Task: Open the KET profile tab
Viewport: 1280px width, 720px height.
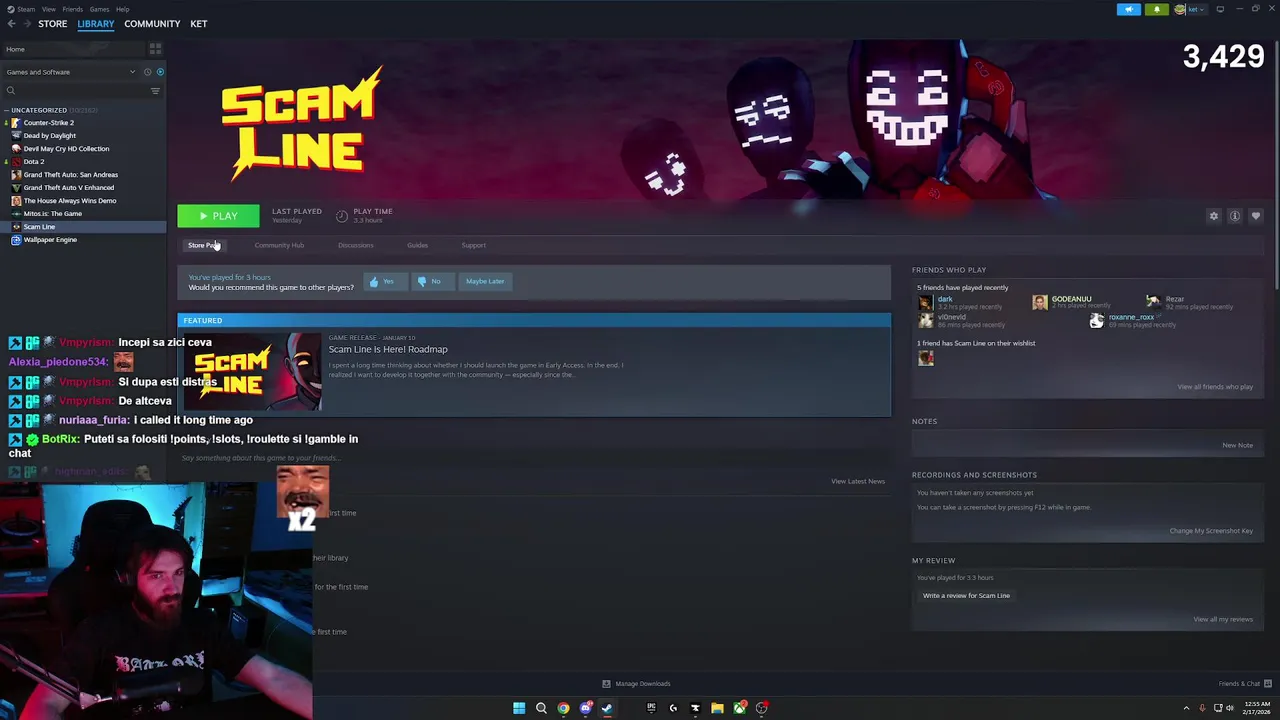Action: pos(198,24)
